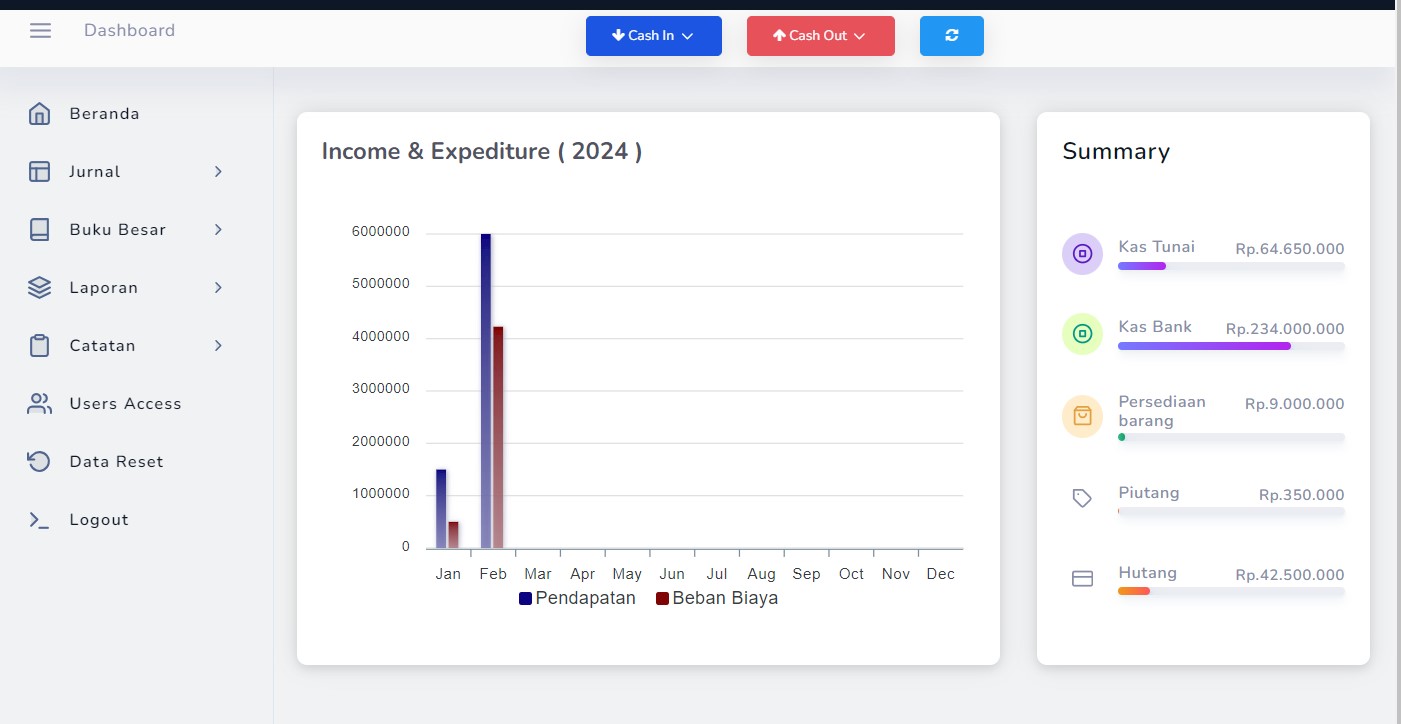
Task: Click the Kas Bank progress bar
Action: pos(1230,346)
